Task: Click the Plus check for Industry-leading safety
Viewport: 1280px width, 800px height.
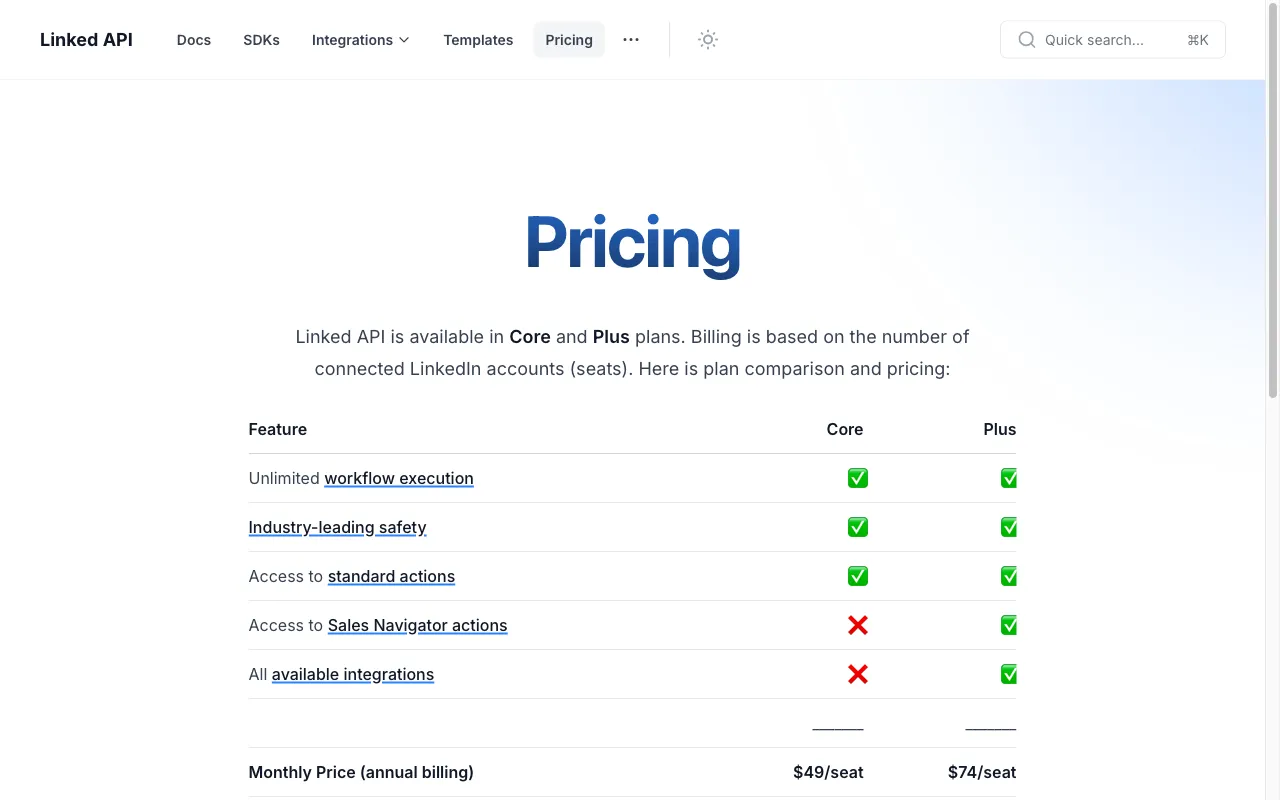Action: (1008, 527)
